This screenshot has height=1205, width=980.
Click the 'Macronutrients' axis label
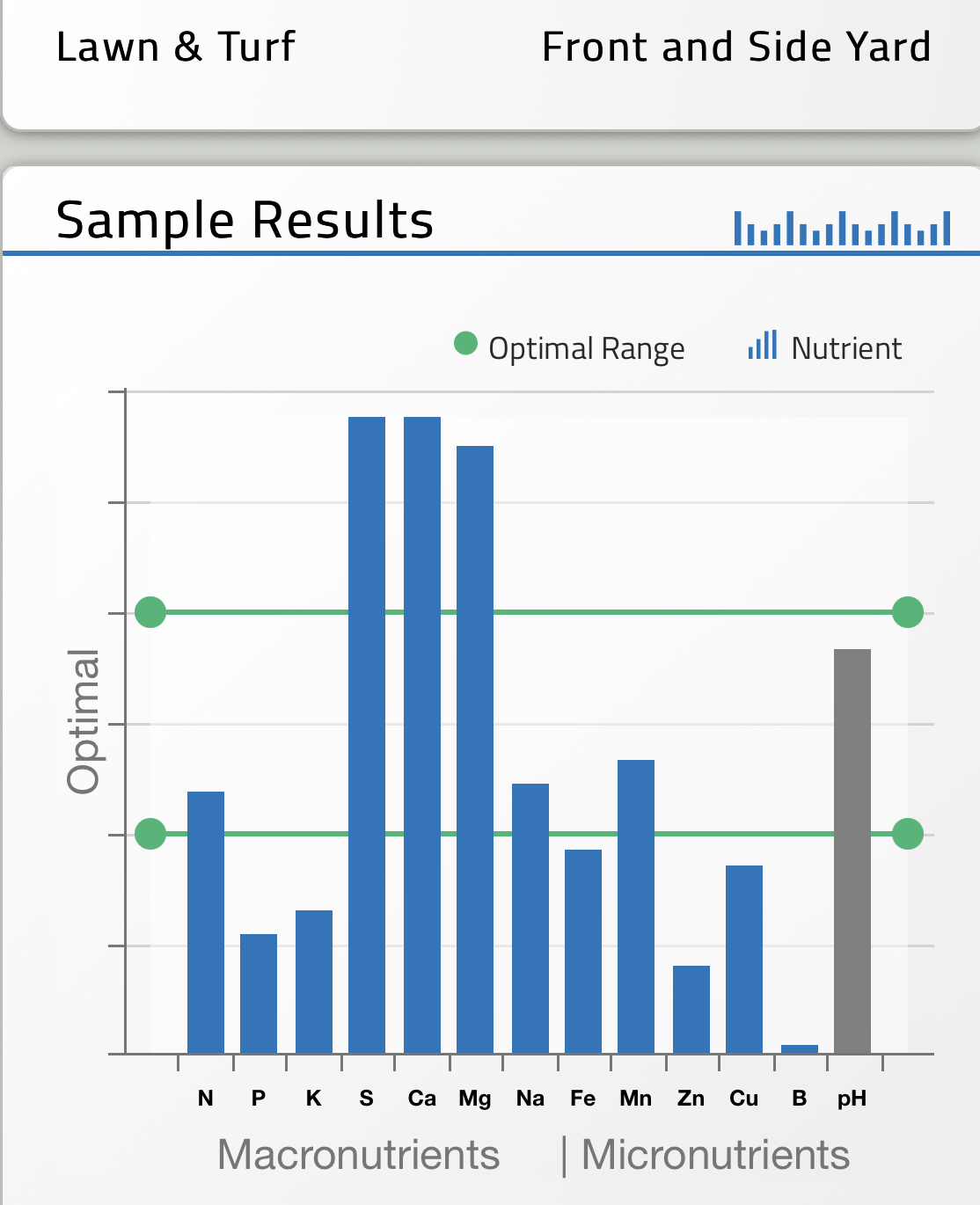pos(359,1155)
